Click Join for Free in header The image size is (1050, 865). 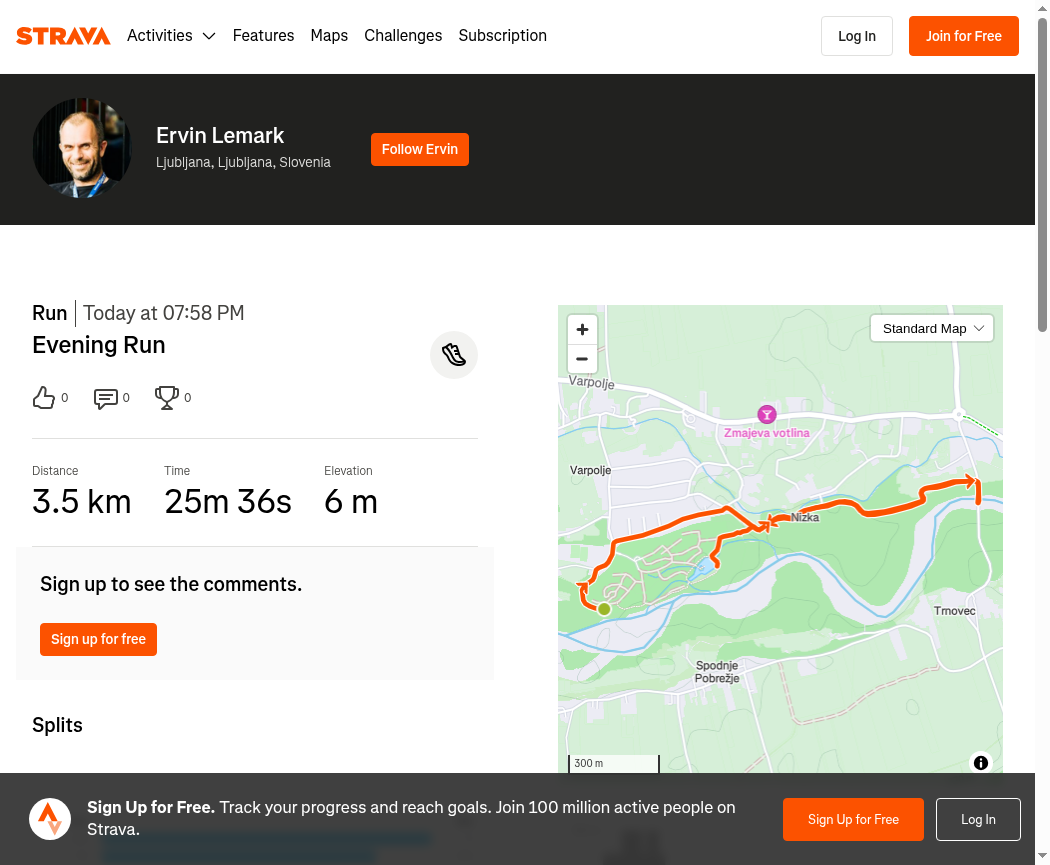[x=964, y=36]
